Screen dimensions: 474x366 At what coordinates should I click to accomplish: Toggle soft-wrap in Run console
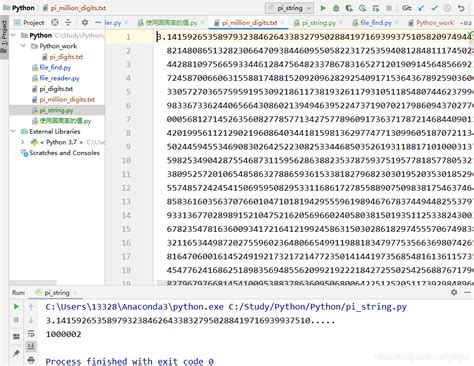click(31, 333)
